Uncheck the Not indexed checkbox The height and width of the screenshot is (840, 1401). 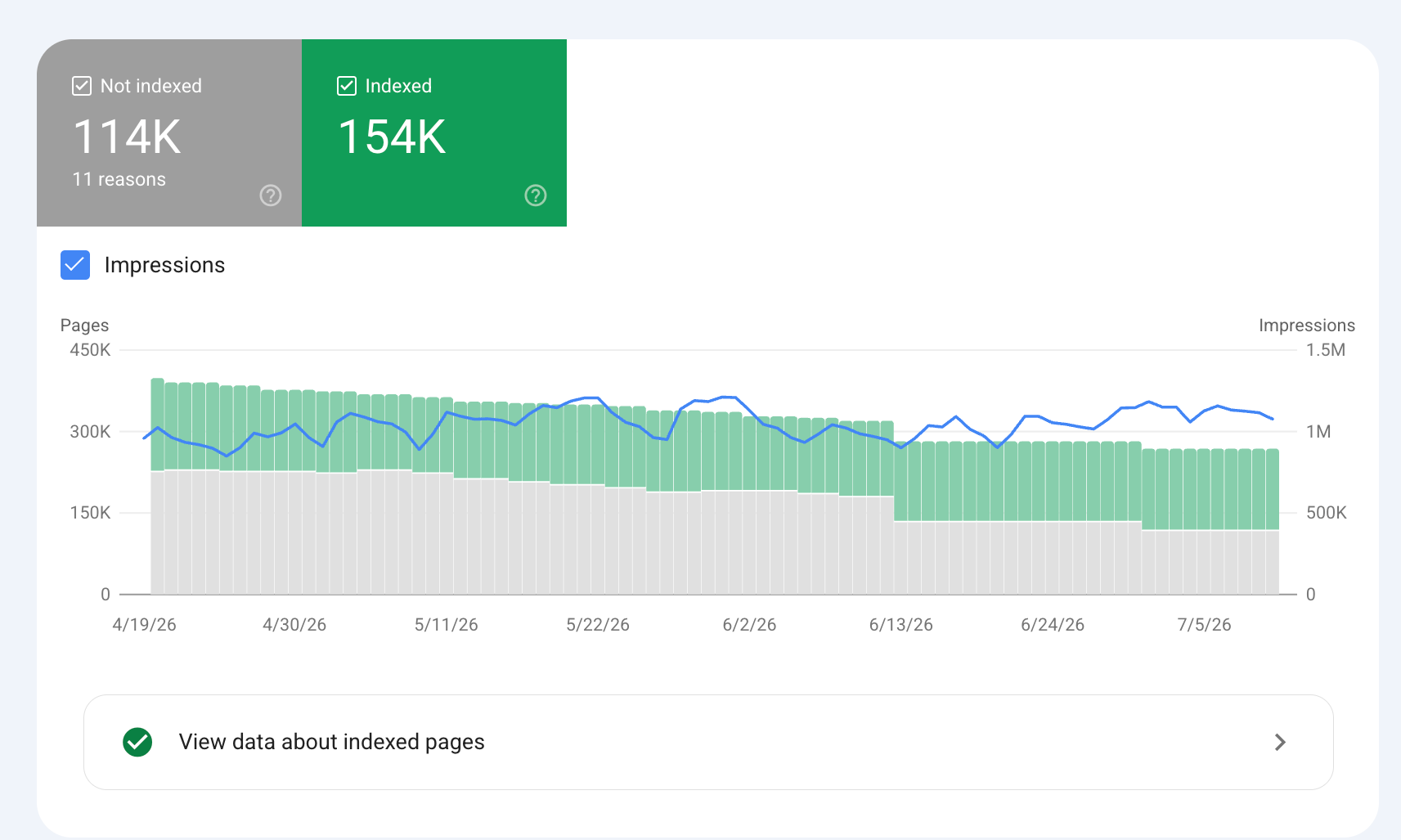[82, 86]
